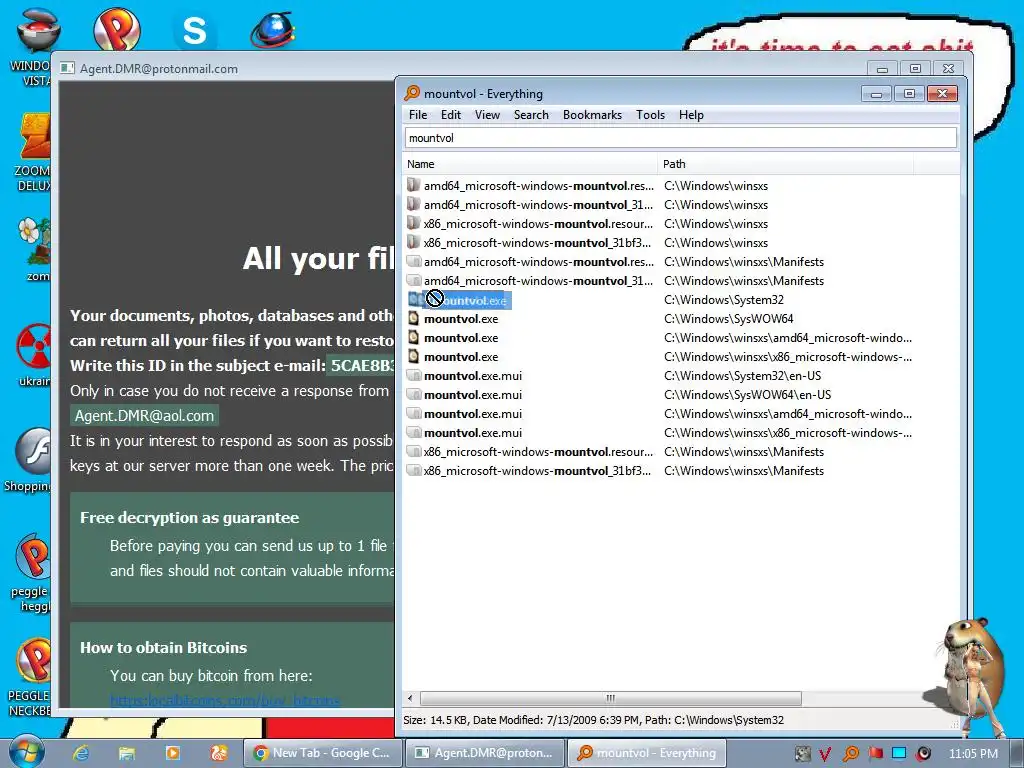The width and height of the screenshot is (1024, 768).
Task: Open the flower zom desktop icon
Action: coord(35,249)
